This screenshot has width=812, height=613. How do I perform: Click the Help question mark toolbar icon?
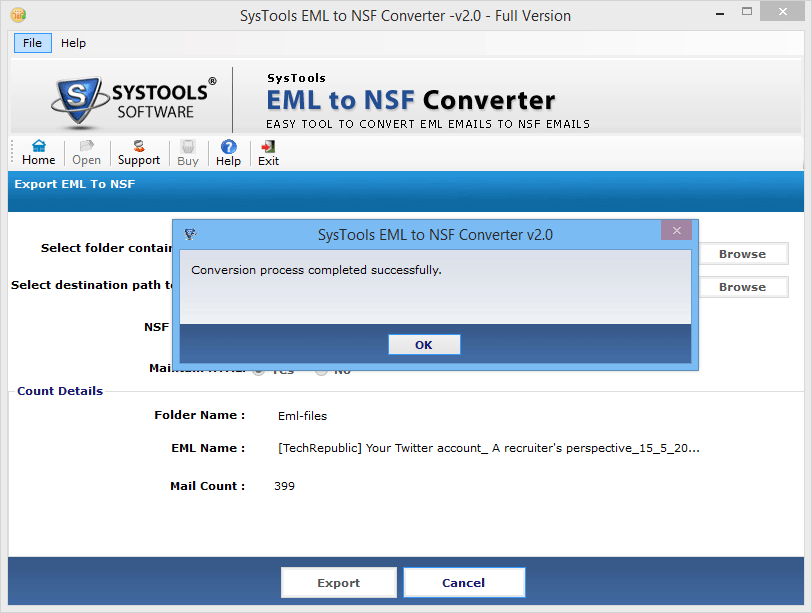tap(228, 153)
